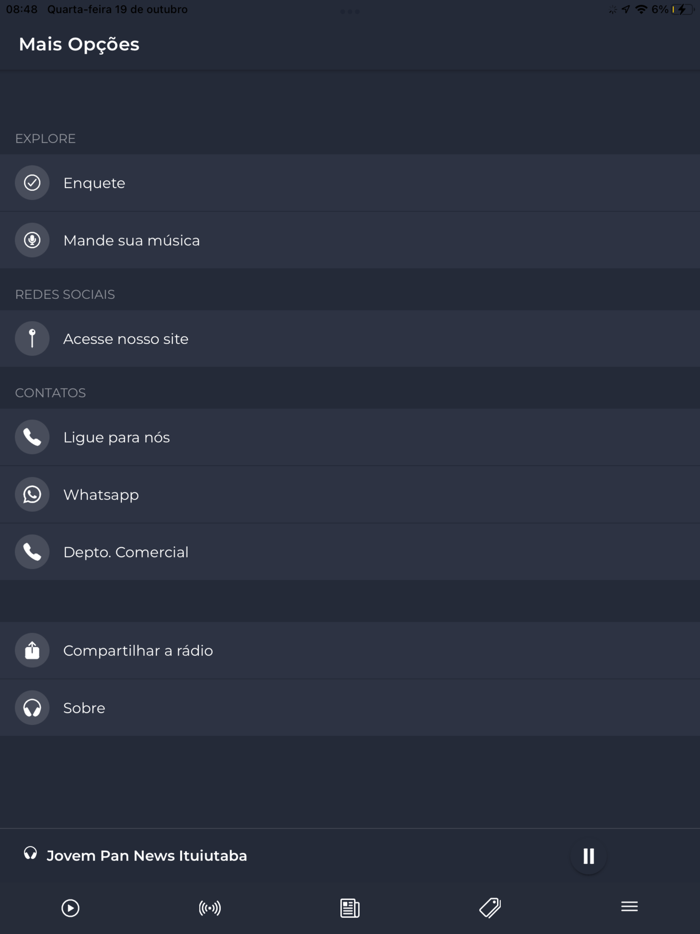700x934 pixels.
Task: Tap the Enquete checkmark icon
Action: click(x=32, y=183)
